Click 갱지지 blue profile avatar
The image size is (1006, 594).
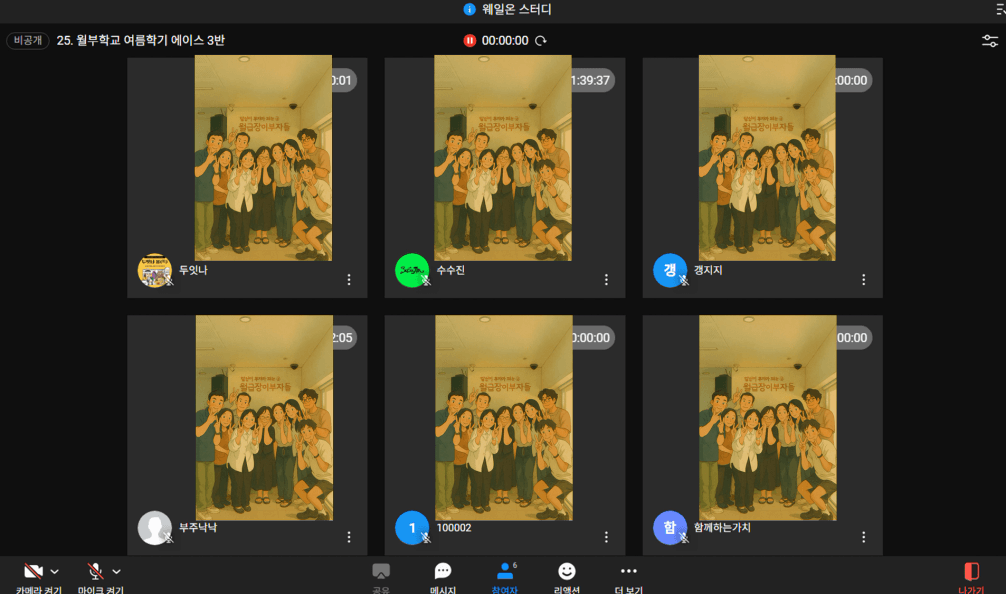click(670, 271)
